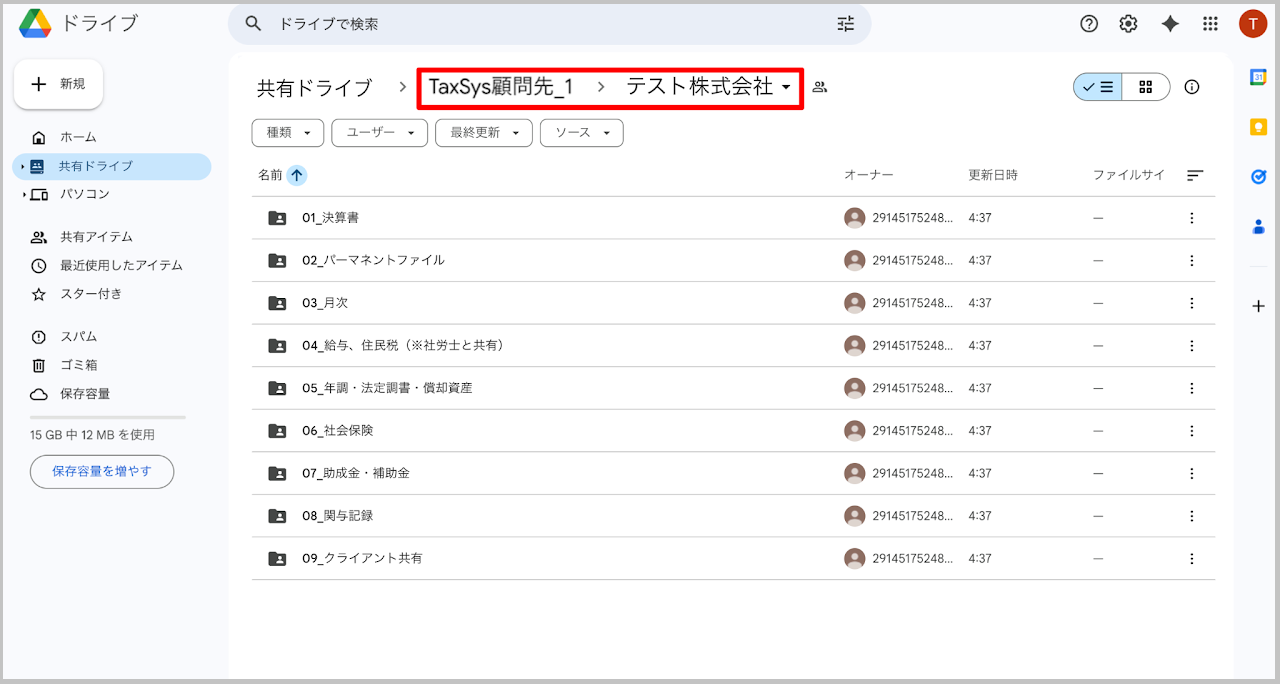Sort by 名前 column header
The image size is (1280, 684).
pyautogui.click(x=270, y=175)
